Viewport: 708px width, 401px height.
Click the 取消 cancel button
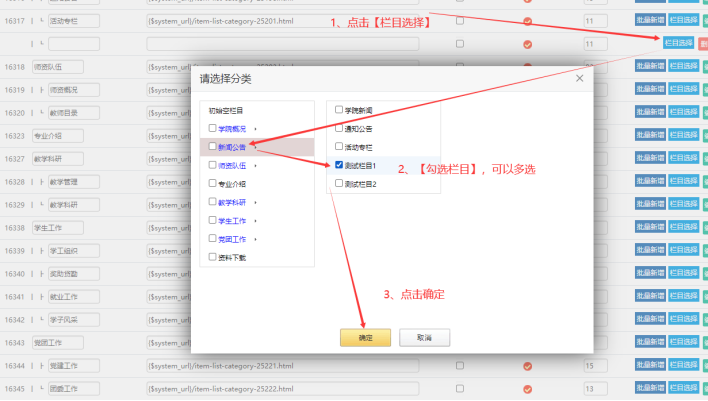424,338
